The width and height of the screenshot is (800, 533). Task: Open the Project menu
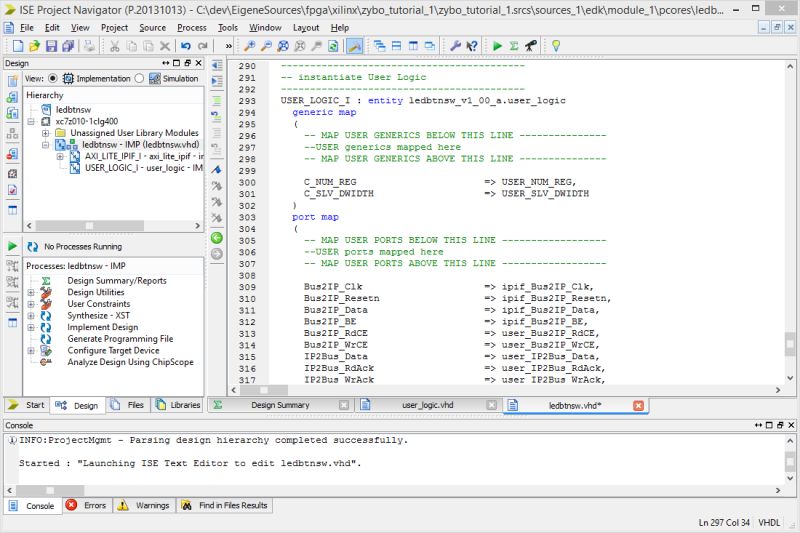point(114,28)
